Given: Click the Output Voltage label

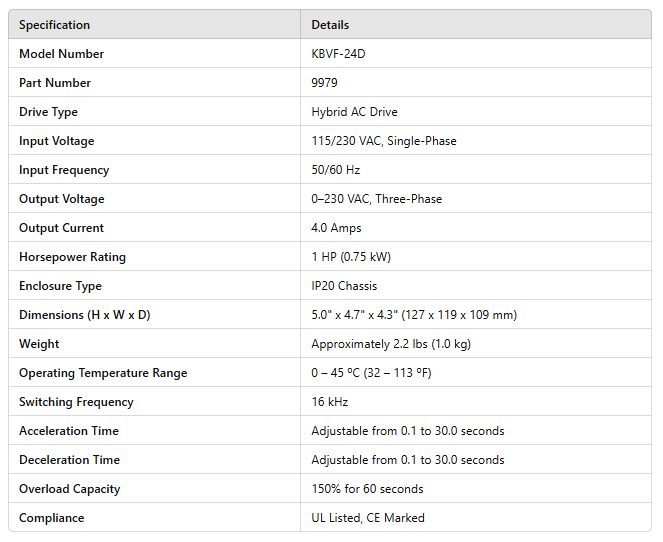Looking at the screenshot, I should [x=61, y=199].
